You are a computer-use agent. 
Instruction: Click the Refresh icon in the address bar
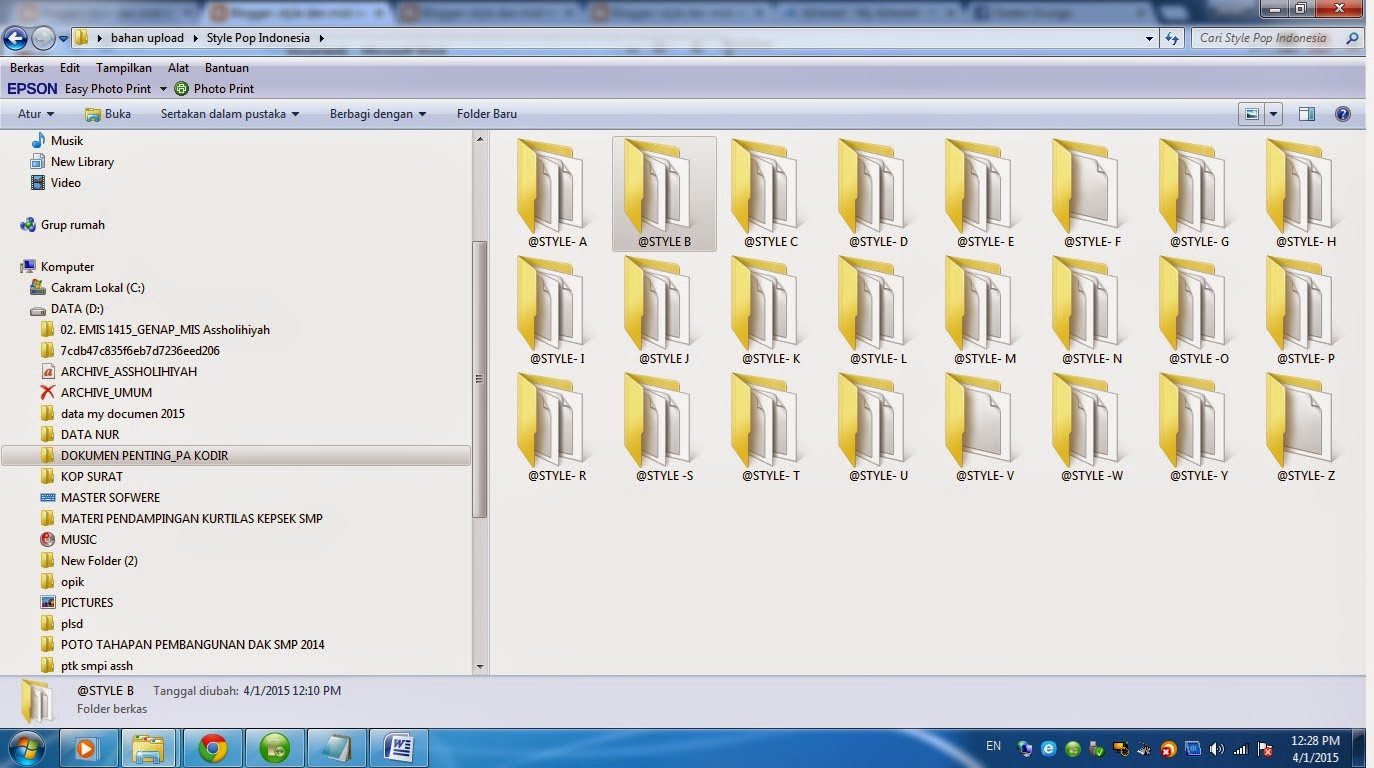tap(1170, 37)
